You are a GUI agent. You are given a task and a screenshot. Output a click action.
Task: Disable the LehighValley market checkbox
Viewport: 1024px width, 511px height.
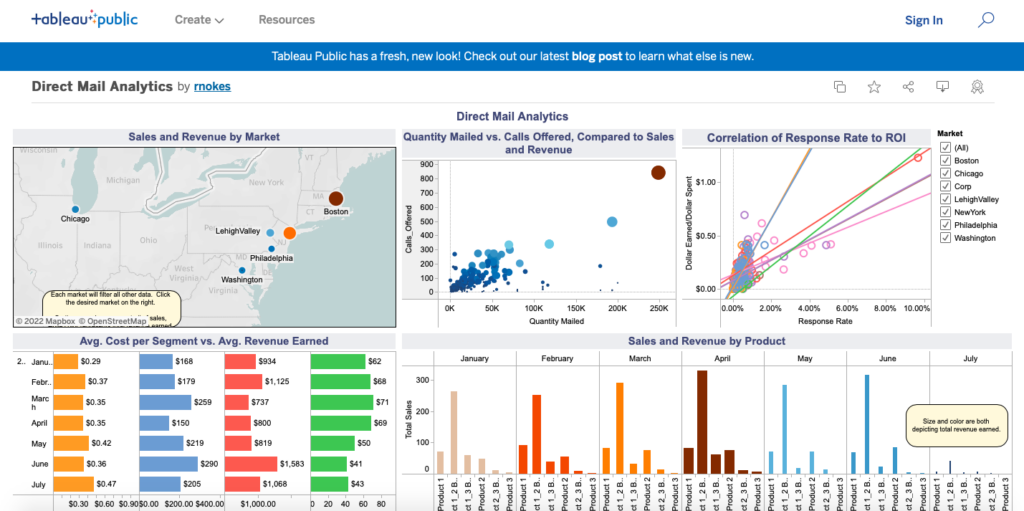point(945,199)
